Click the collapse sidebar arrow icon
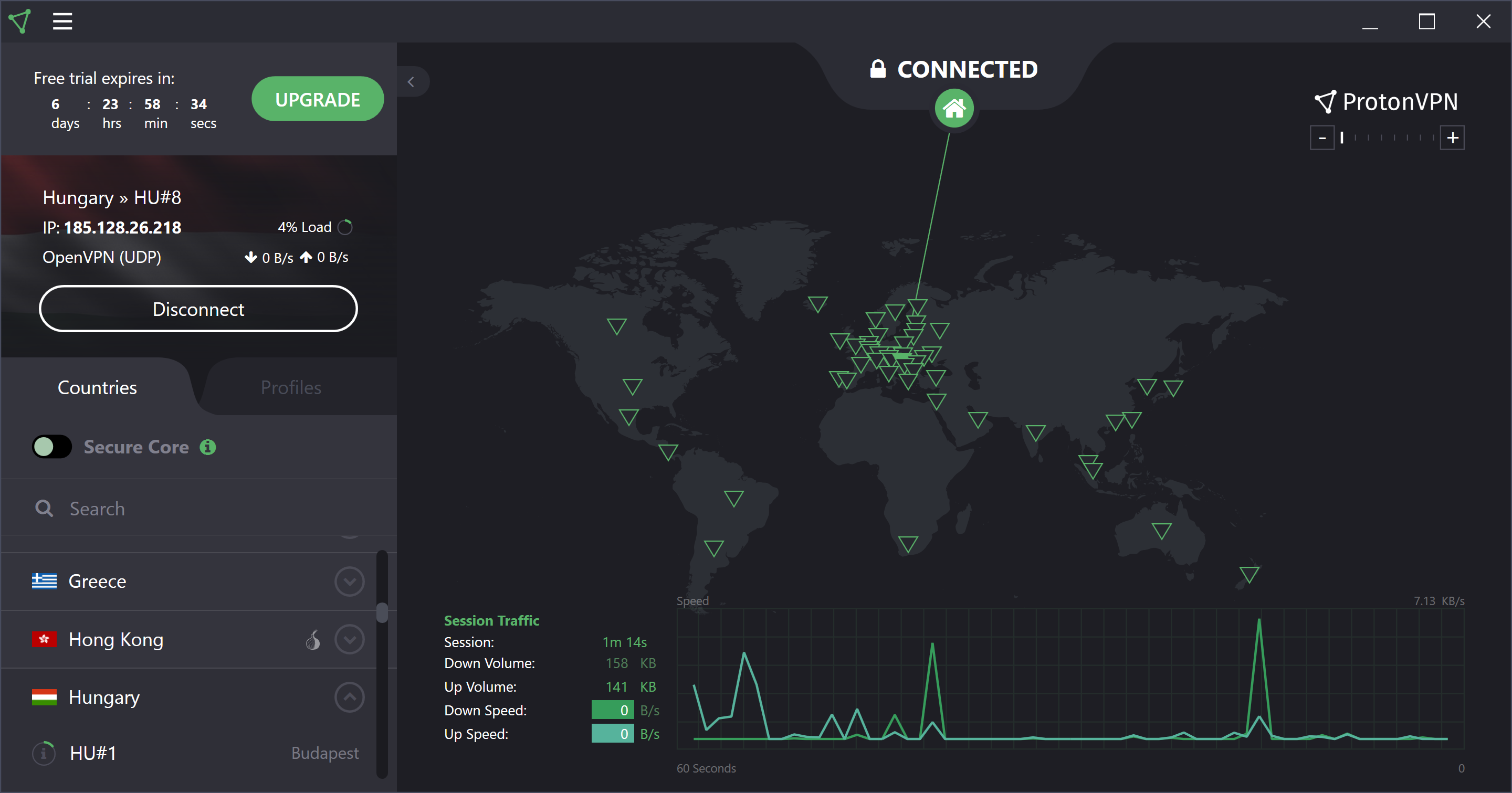This screenshot has height=793, width=1512. click(x=411, y=82)
